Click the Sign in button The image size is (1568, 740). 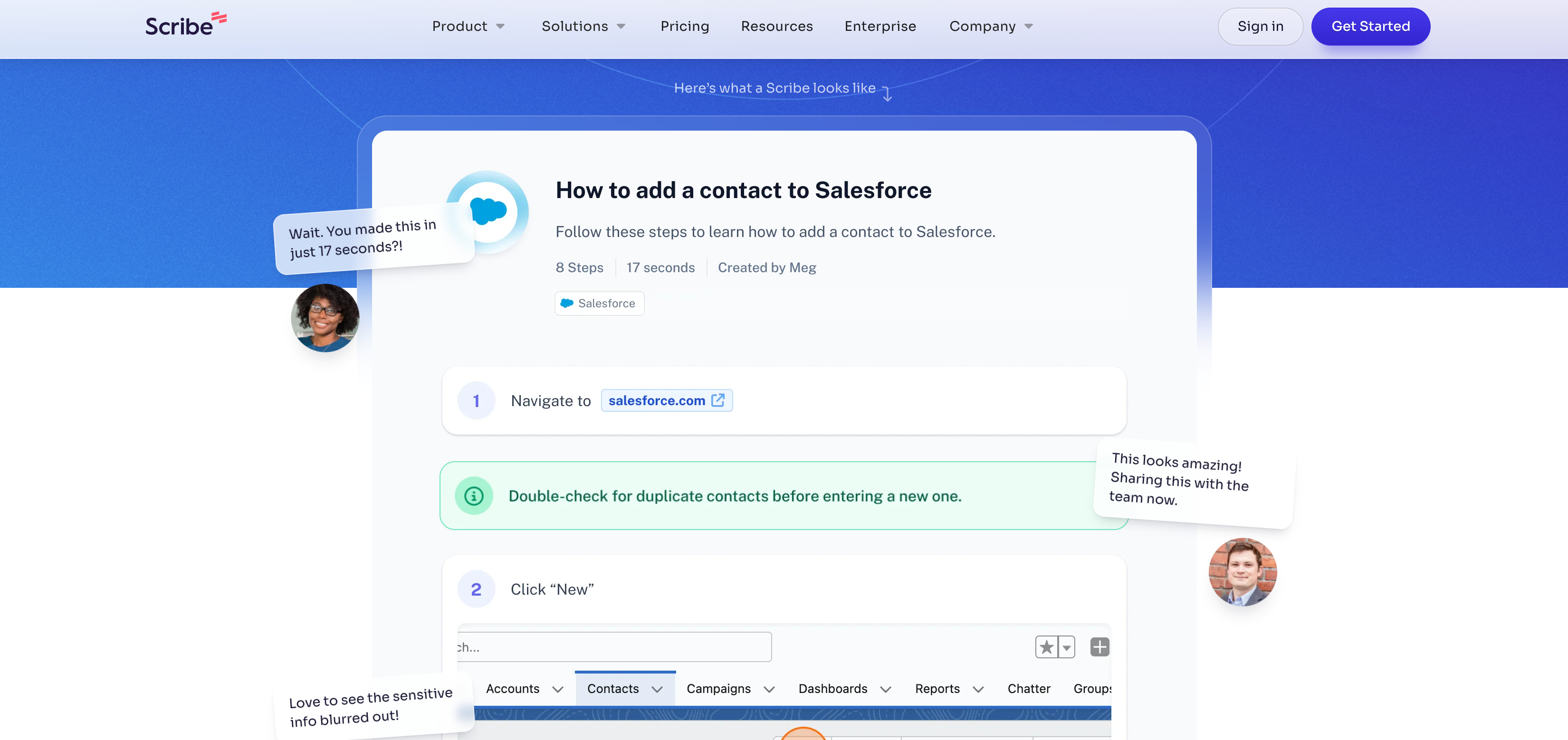pos(1260,26)
